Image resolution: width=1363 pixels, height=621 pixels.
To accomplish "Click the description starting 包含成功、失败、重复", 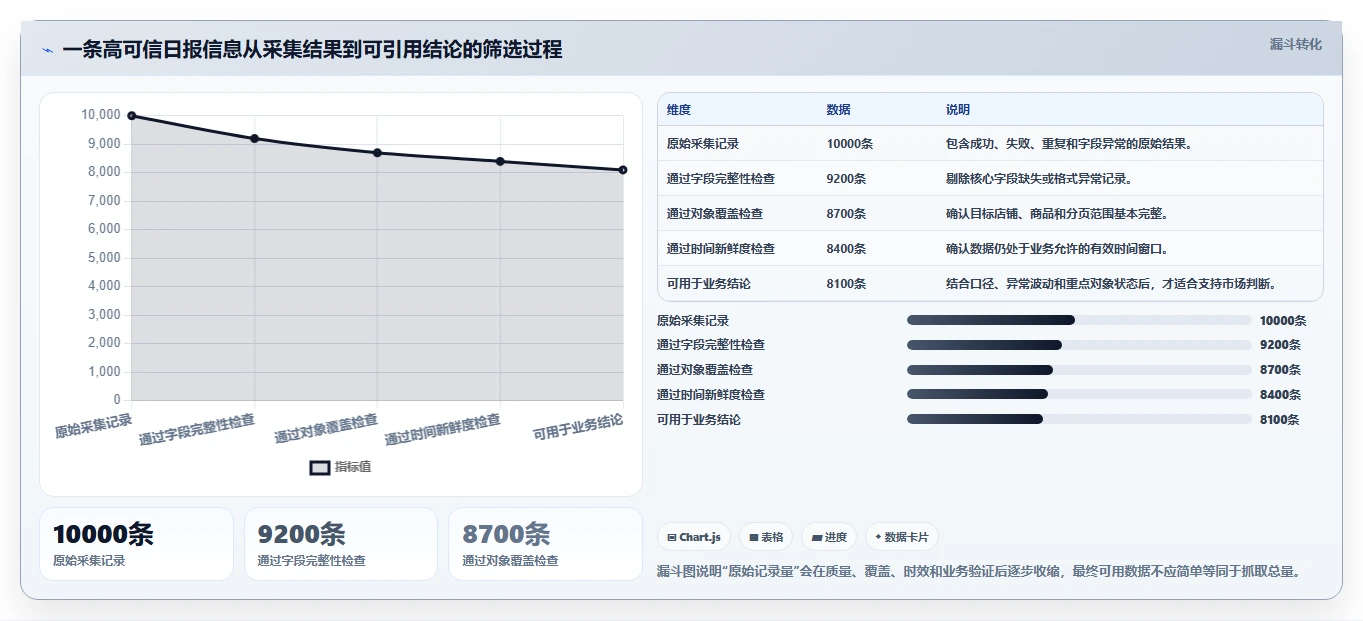I will coord(1069,144).
